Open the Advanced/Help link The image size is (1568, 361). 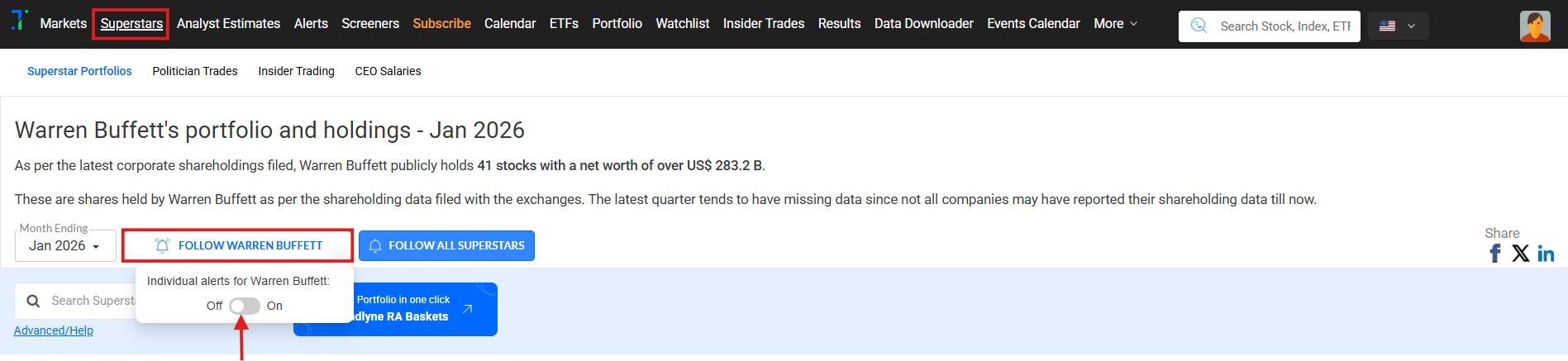(54, 331)
